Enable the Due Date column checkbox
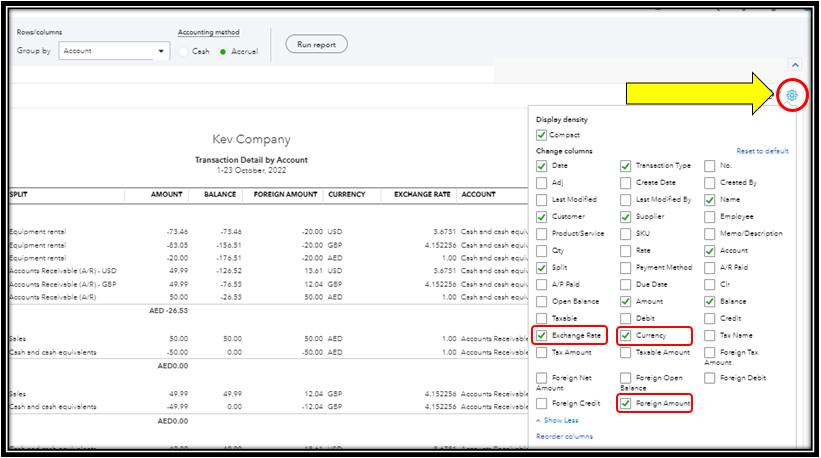Image resolution: width=821 pixels, height=458 pixels. [x=625, y=285]
